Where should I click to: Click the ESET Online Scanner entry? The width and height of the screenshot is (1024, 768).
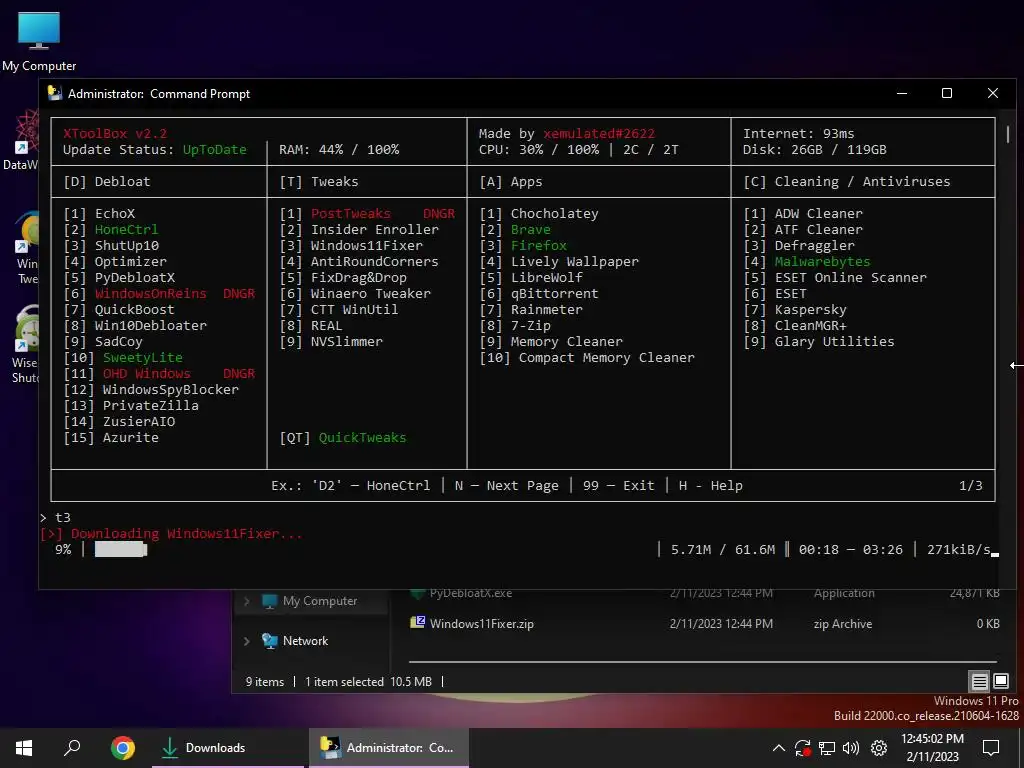(850, 278)
